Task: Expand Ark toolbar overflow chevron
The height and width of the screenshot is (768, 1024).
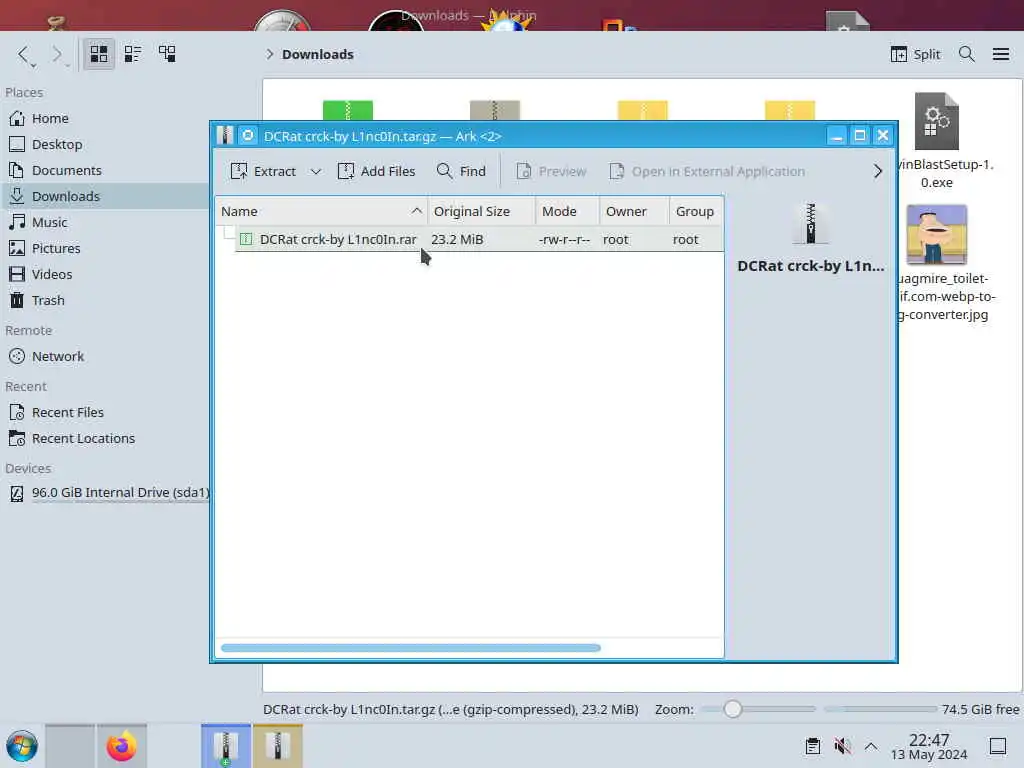Action: point(877,171)
